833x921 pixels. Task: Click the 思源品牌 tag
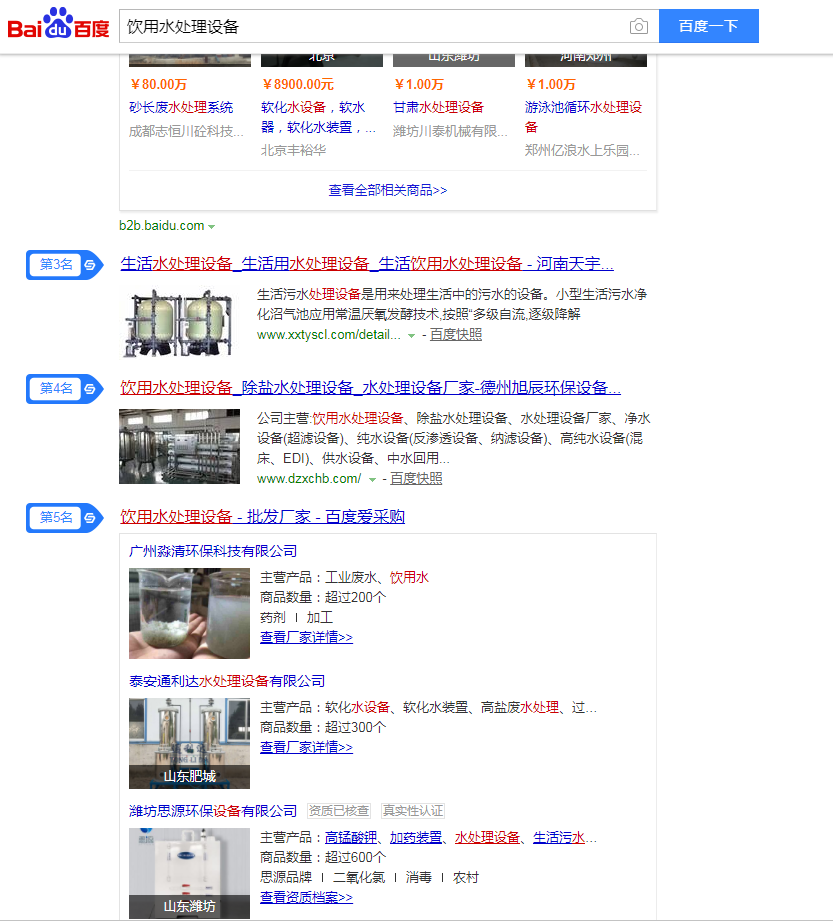tap(286, 878)
